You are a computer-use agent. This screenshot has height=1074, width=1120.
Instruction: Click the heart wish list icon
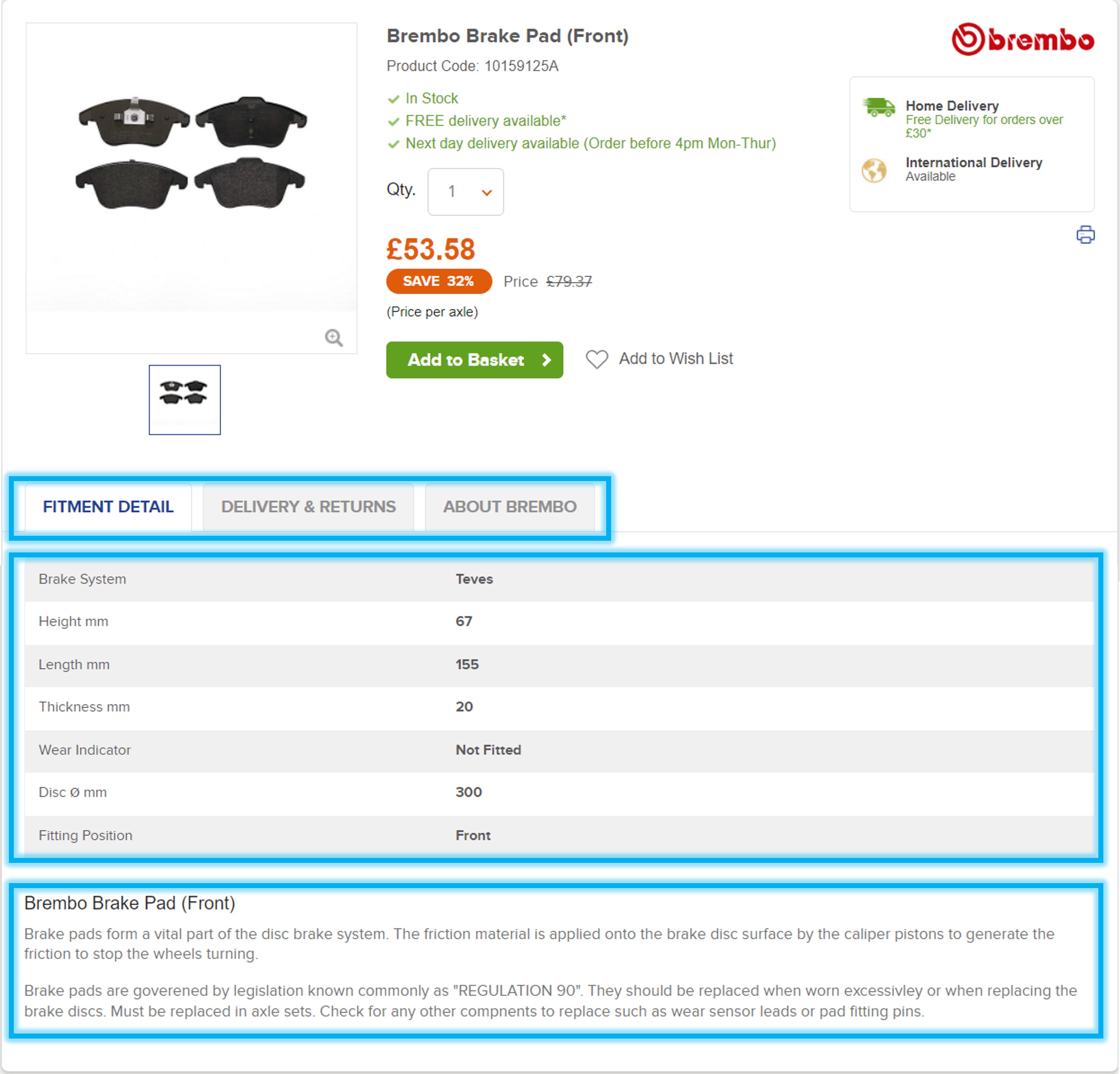pos(597,359)
